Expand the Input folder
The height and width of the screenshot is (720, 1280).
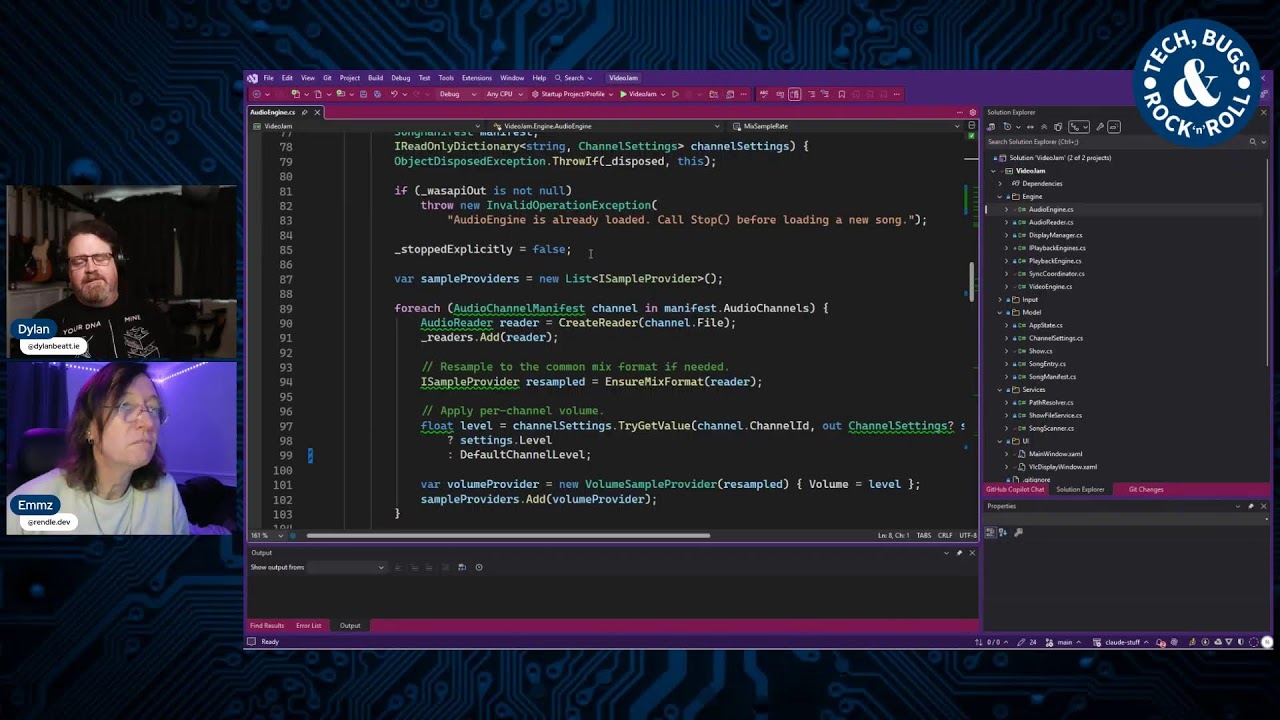click(1000, 300)
